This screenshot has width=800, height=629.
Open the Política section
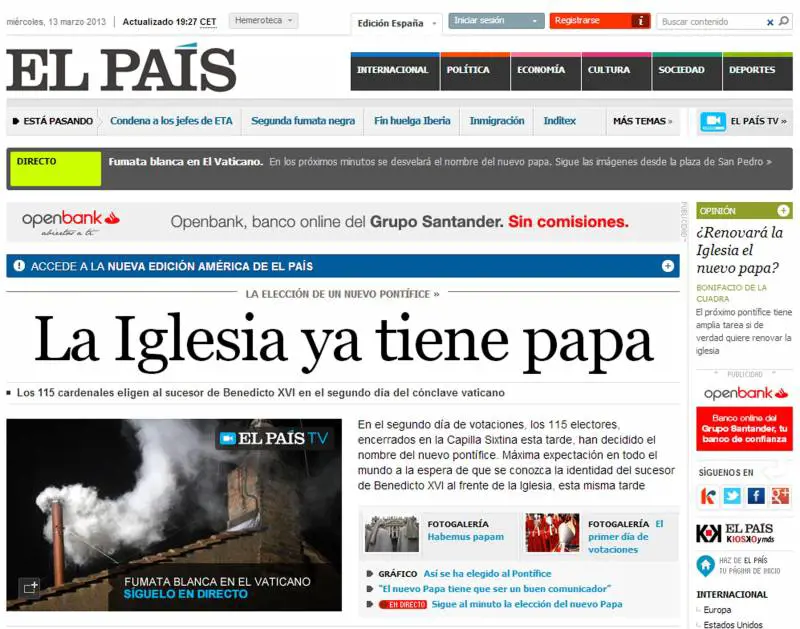tap(475, 71)
